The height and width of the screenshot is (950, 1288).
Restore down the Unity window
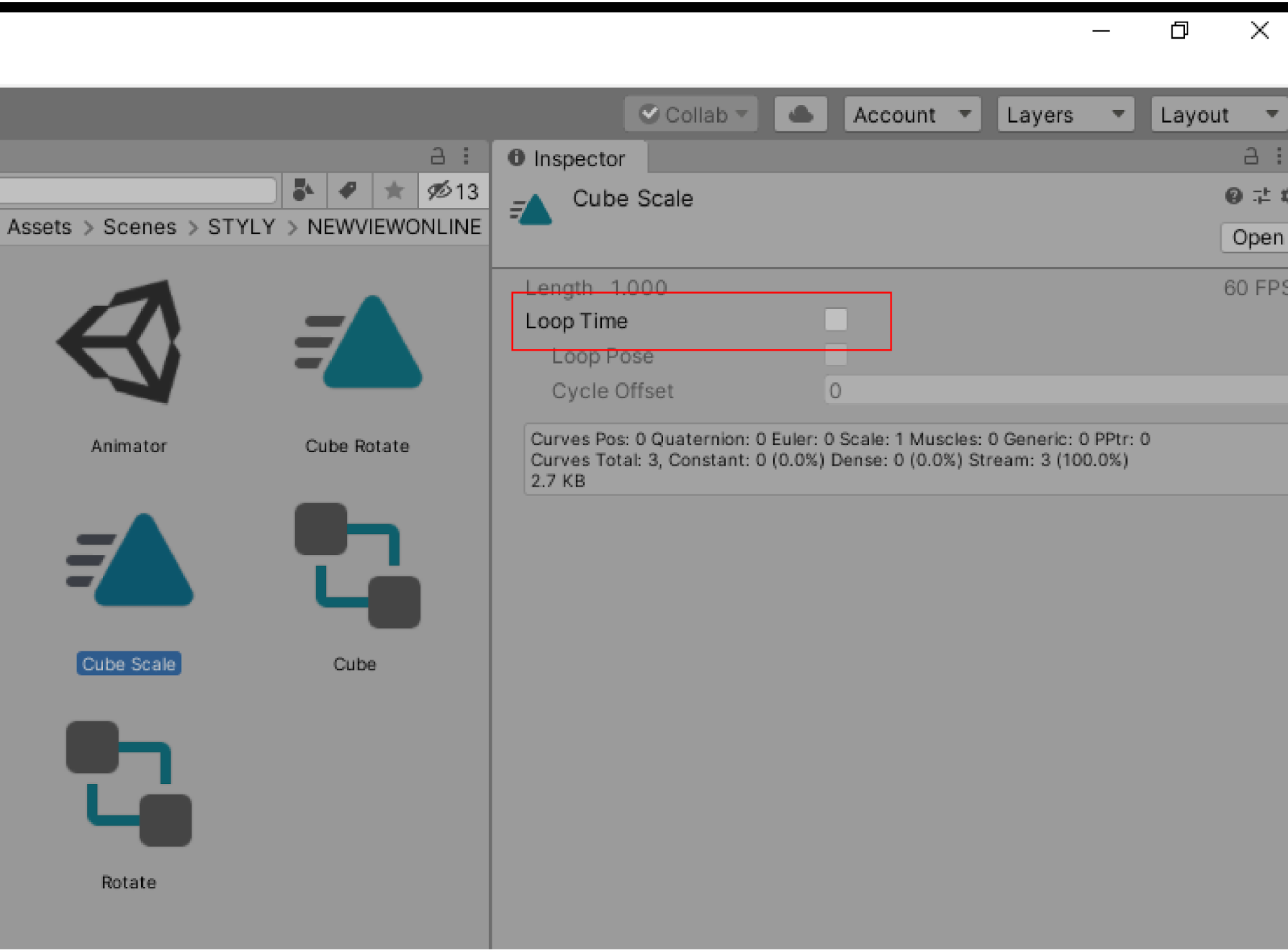coord(1180,30)
